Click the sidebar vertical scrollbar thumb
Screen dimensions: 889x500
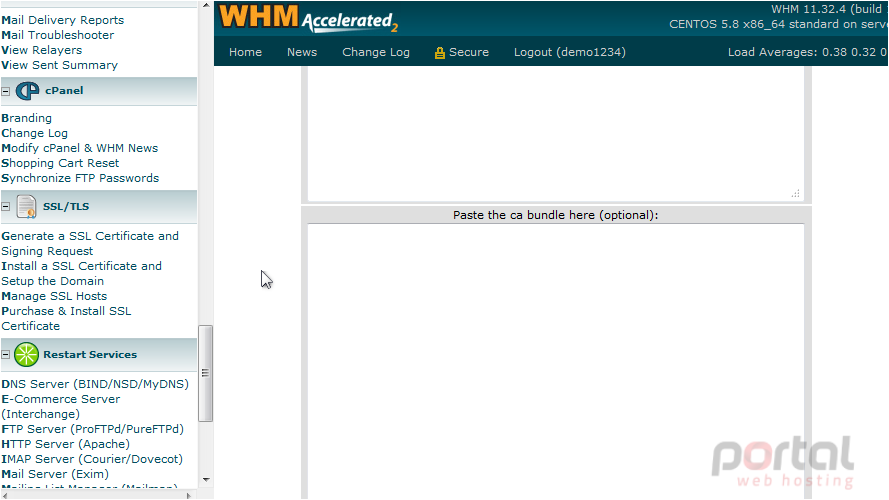click(206, 373)
